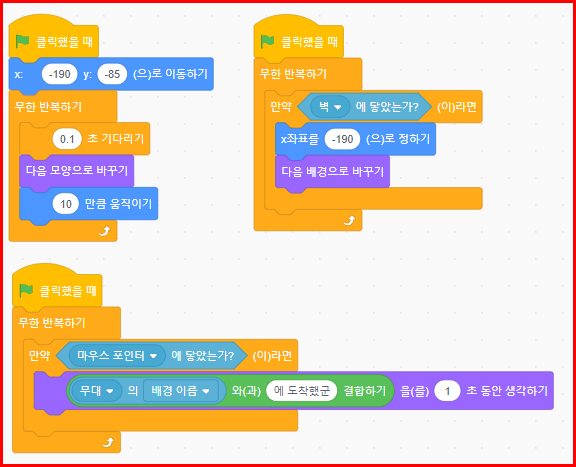Click the x value -190 field in move block

coord(60,74)
